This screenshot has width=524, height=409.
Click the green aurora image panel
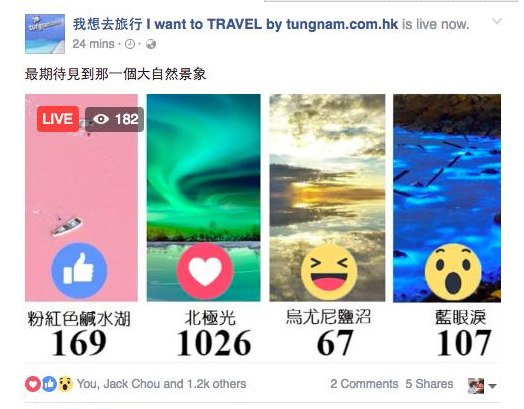[204, 198]
